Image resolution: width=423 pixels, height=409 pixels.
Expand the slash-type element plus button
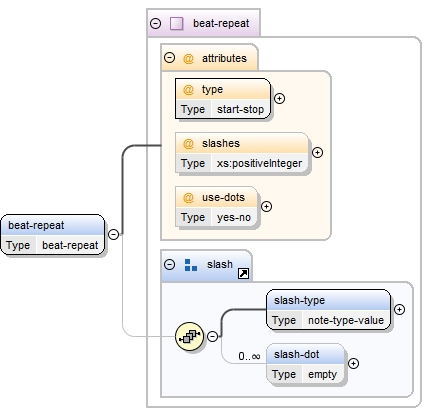[399, 310]
